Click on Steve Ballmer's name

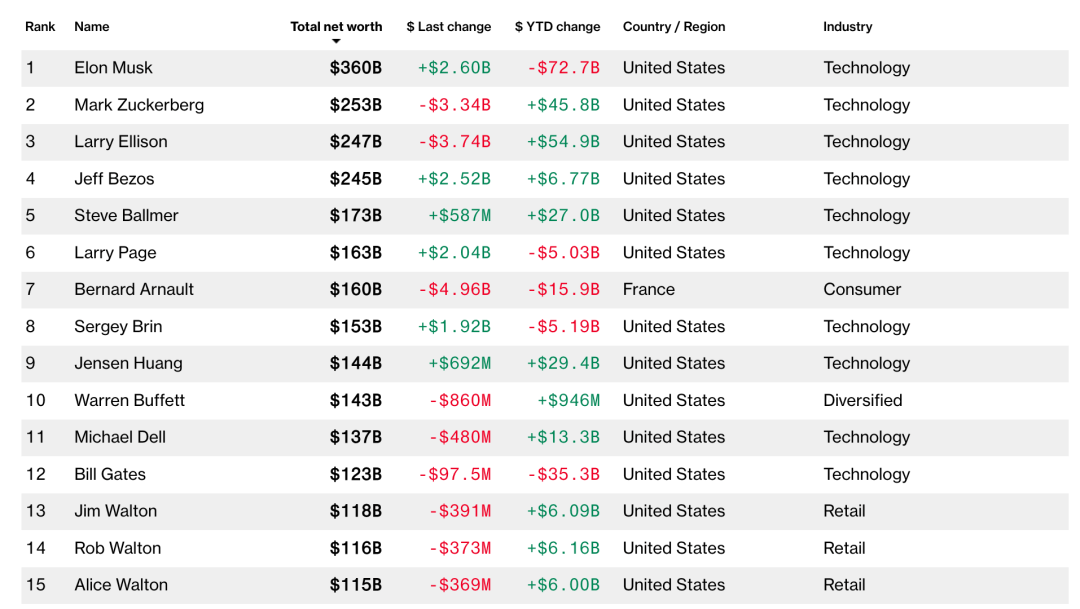126,216
